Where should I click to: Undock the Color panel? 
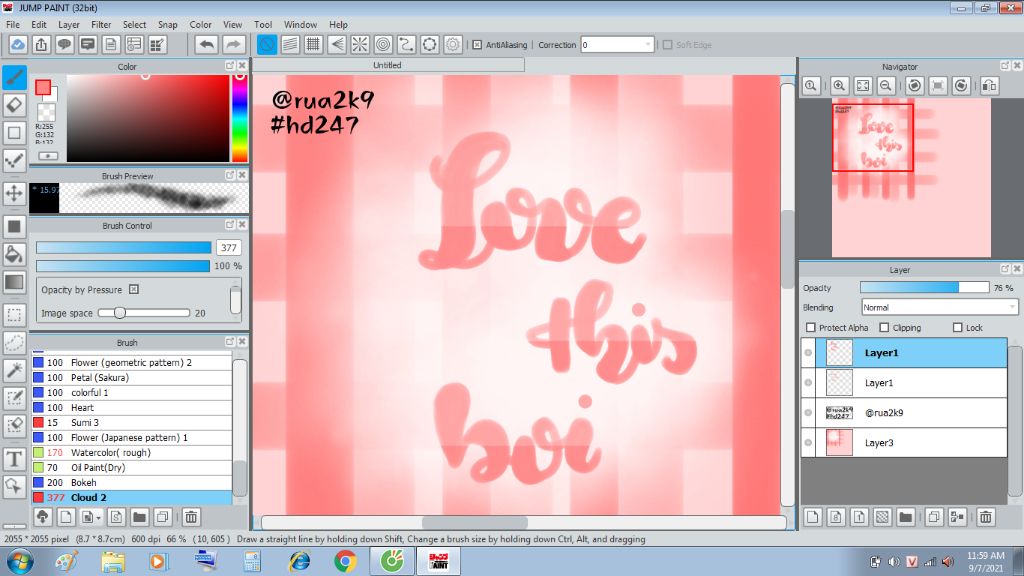(230, 66)
